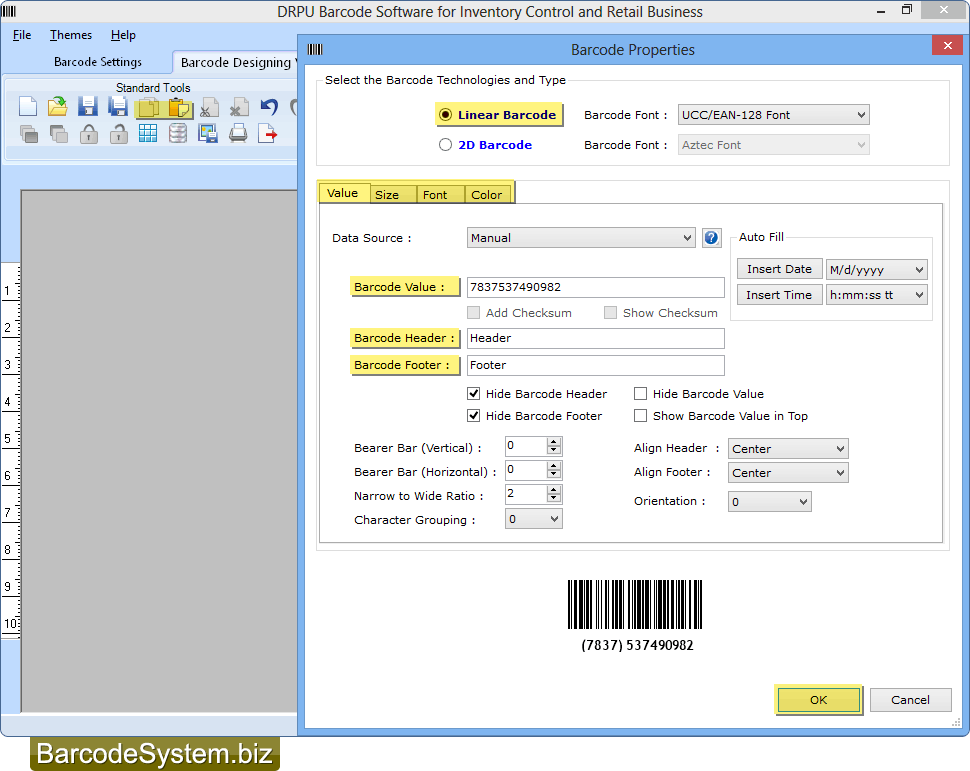Paste from clipboard using toolbar icon

[x=179, y=108]
